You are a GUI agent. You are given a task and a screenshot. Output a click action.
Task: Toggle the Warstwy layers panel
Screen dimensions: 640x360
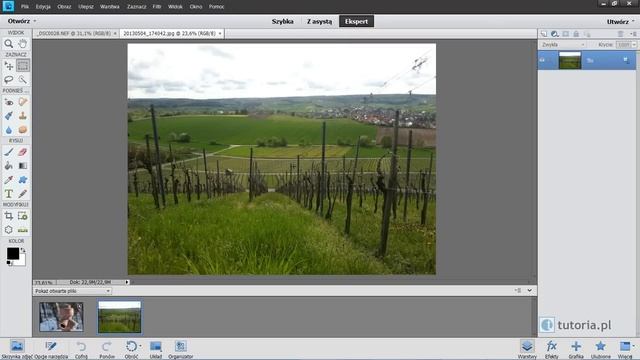click(x=527, y=349)
